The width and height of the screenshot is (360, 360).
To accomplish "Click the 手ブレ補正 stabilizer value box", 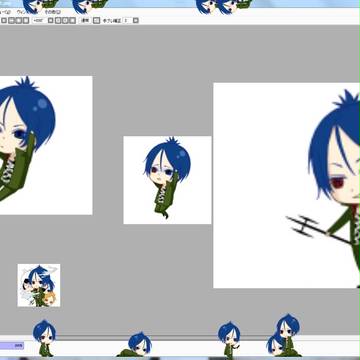I will pyautogui.click(x=127, y=20).
